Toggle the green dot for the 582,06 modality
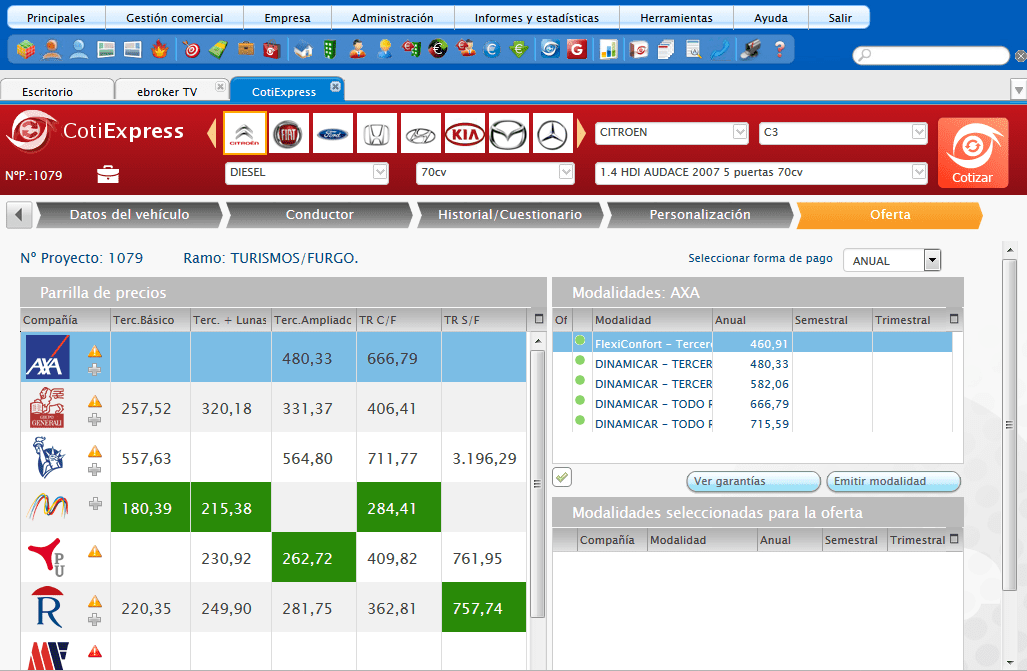1027x671 pixels. tap(580, 380)
